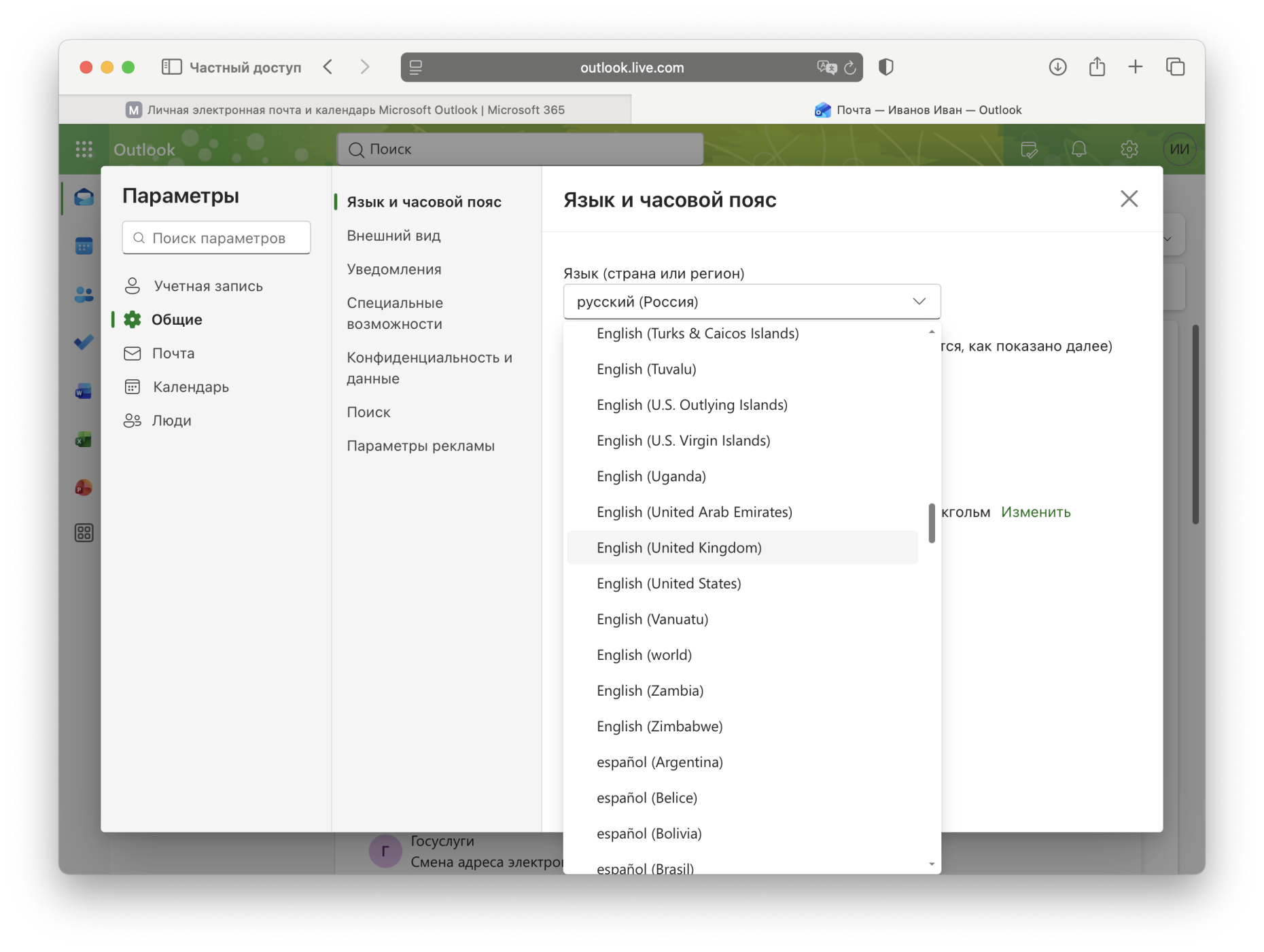Click the Изменить time zone link
1264x952 pixels.
click(1036, 512)
